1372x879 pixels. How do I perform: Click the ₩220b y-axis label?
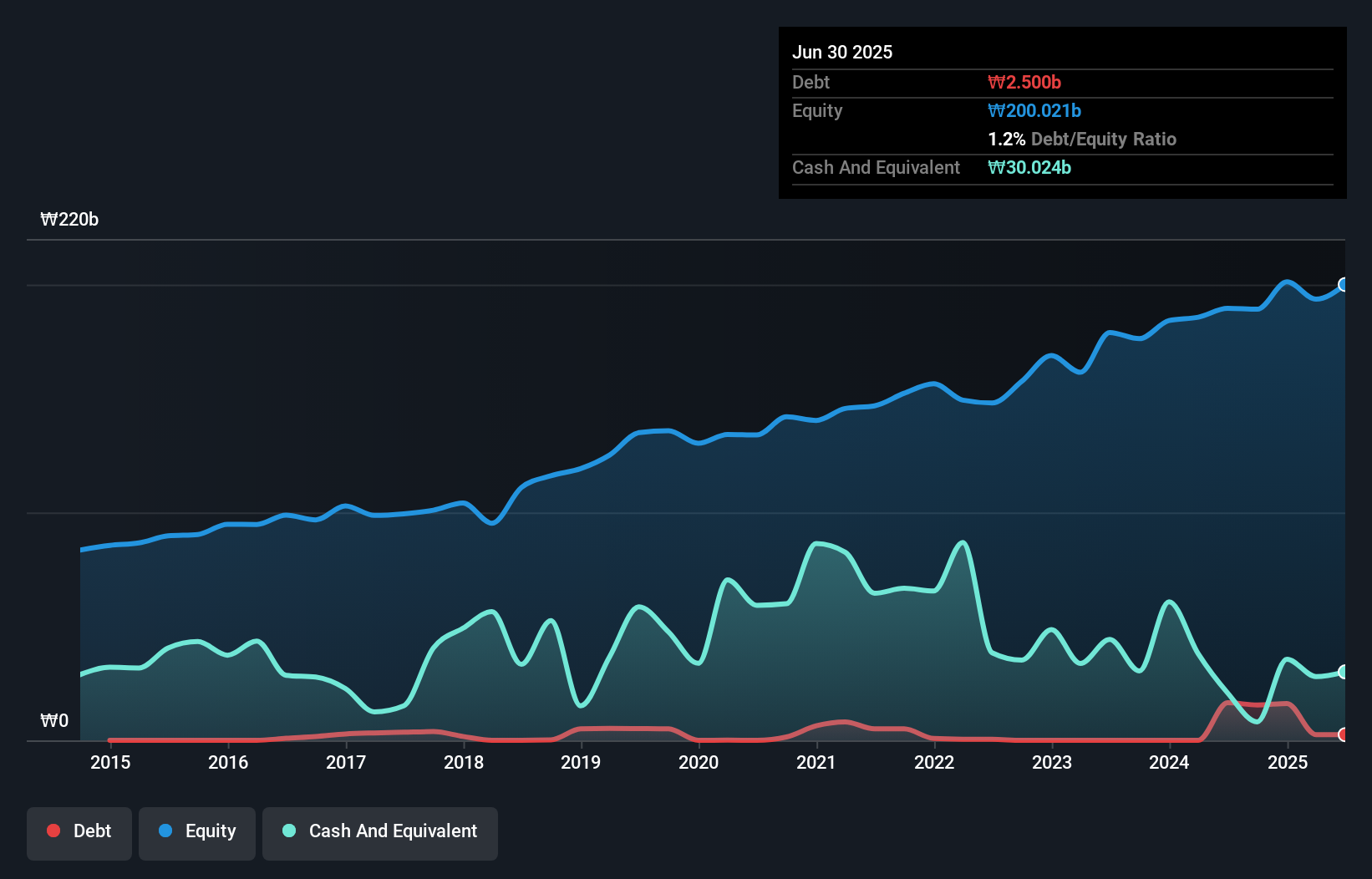pos(69,220)
